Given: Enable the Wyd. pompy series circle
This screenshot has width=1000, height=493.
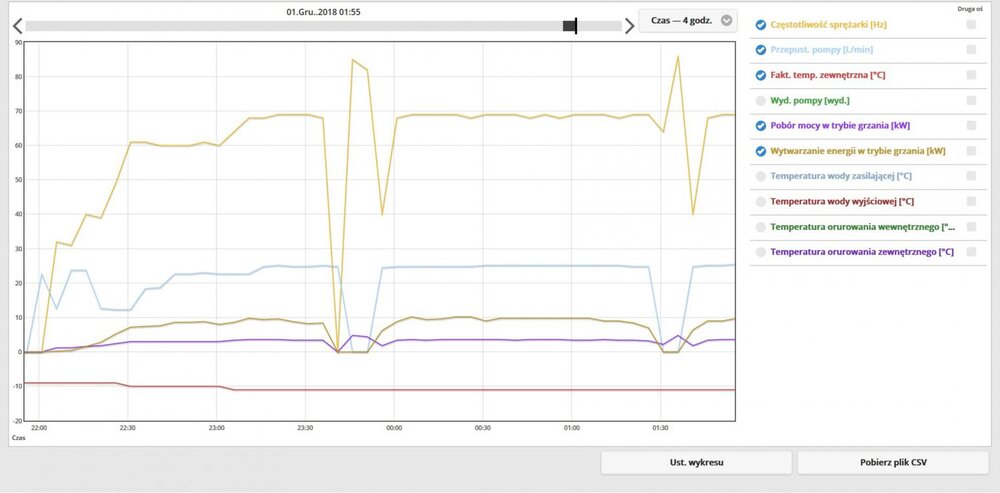Looking at the screenshot, I should coord(761,100).
